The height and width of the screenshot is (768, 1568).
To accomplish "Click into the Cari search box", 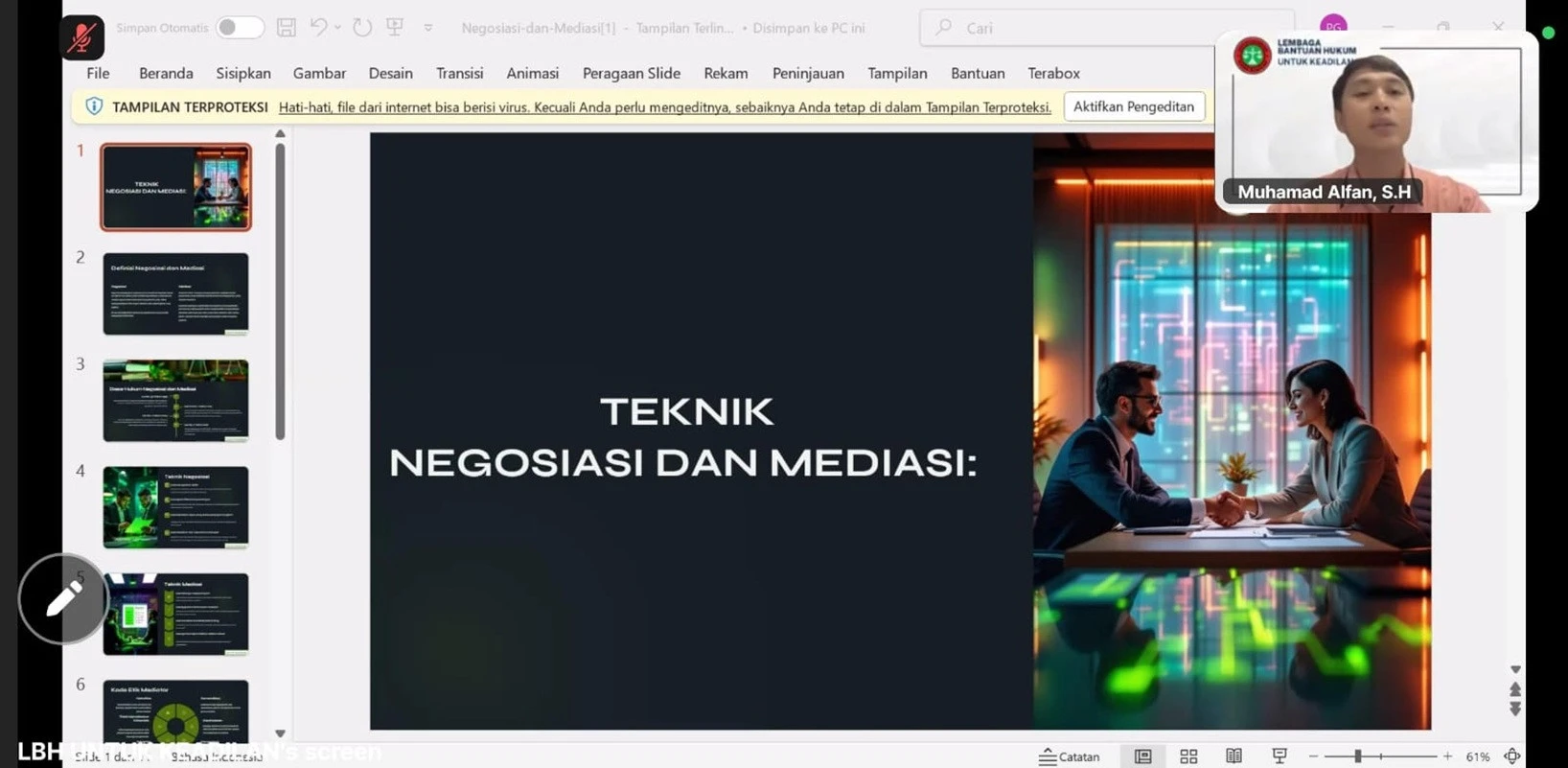I will point(1107,28).
